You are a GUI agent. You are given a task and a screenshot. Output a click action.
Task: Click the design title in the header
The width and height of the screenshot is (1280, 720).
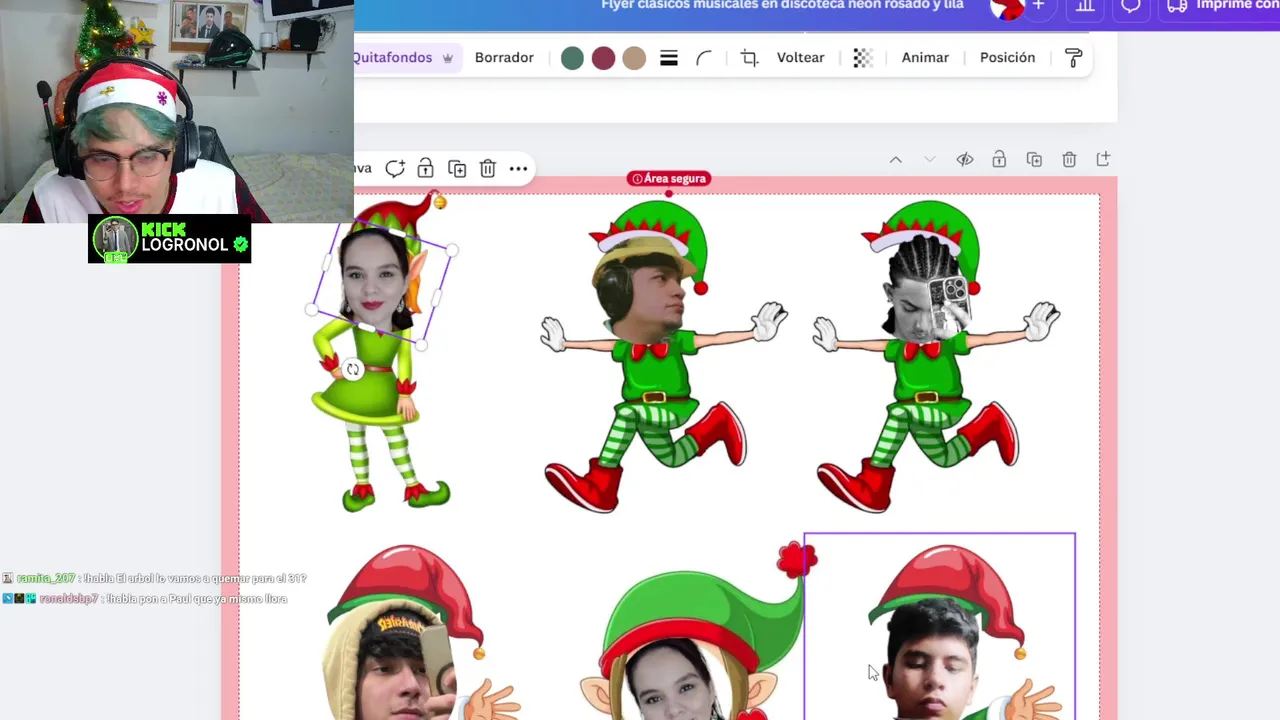pyautogui.click(x=782, y=5)
